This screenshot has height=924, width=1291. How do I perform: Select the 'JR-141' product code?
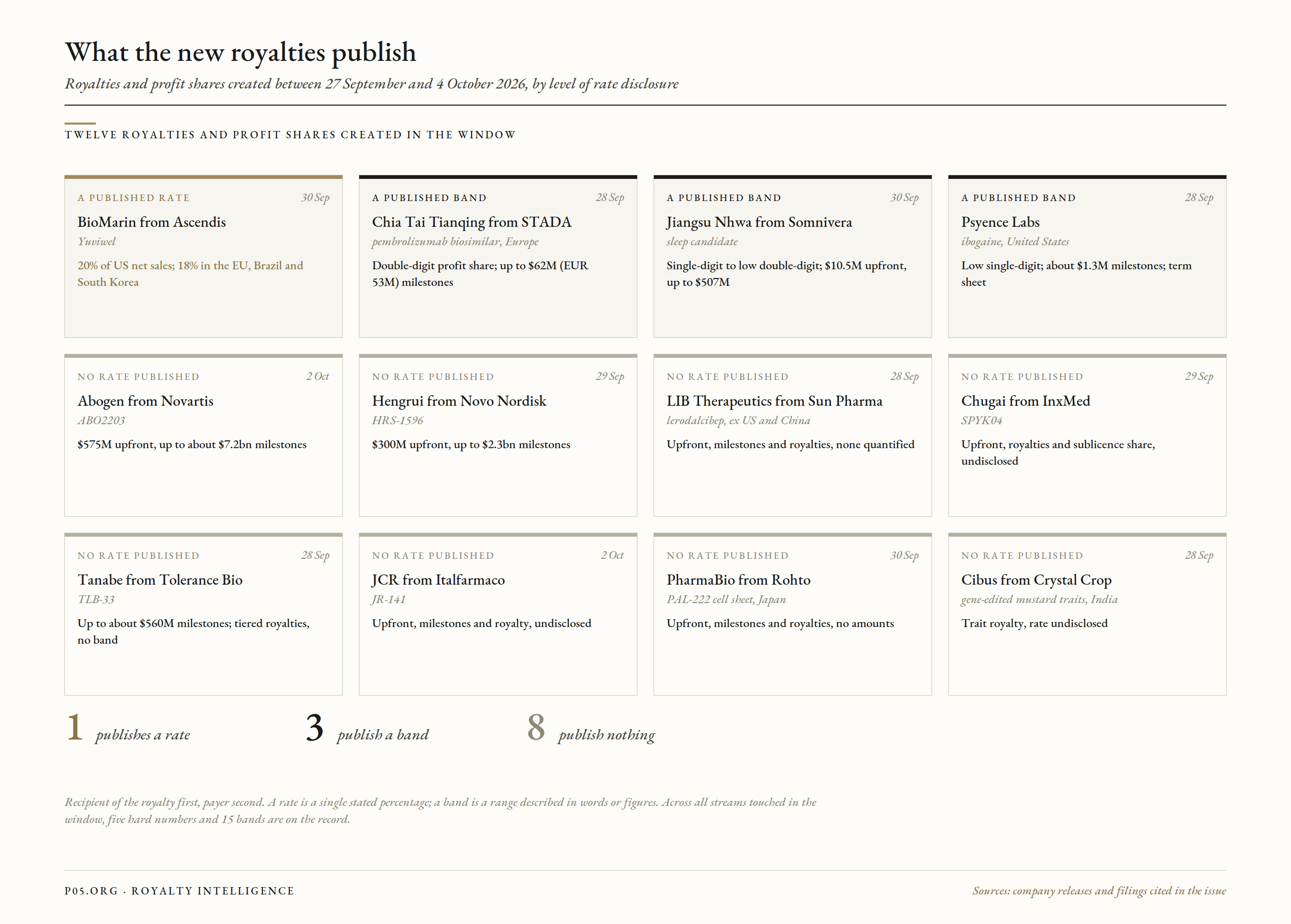(388, 599)
